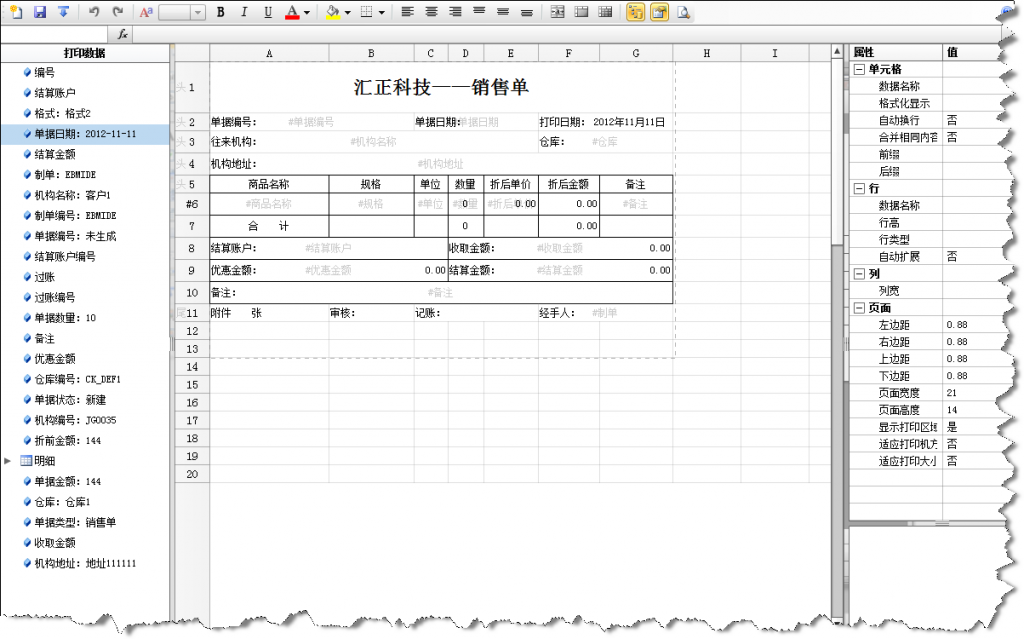The height and width of the screenshot is (639, 1024).
Task: Select 单据日期: 2012-11-11 data item
Action: pos(86,133)
